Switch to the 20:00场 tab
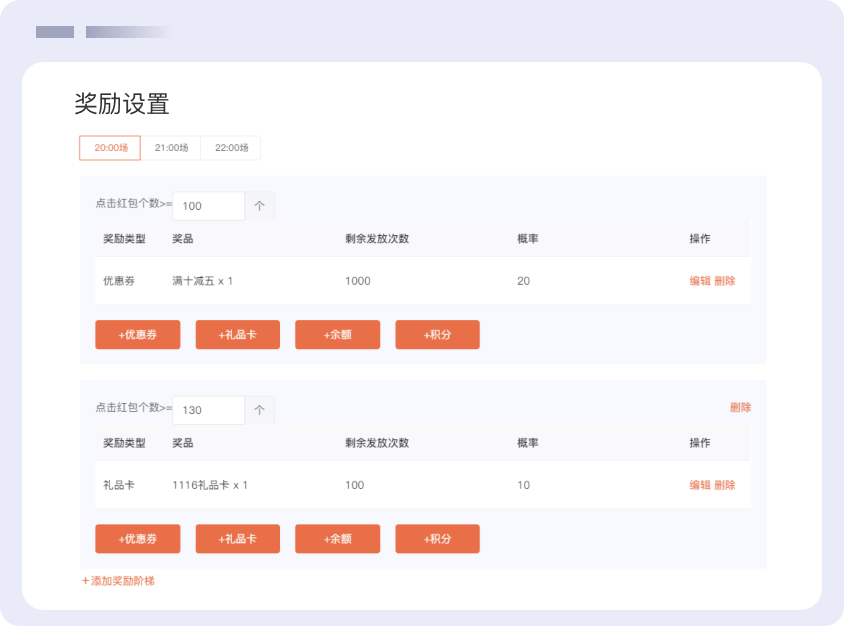This screenshot has width=844, height=626. [x=110, y=148]
